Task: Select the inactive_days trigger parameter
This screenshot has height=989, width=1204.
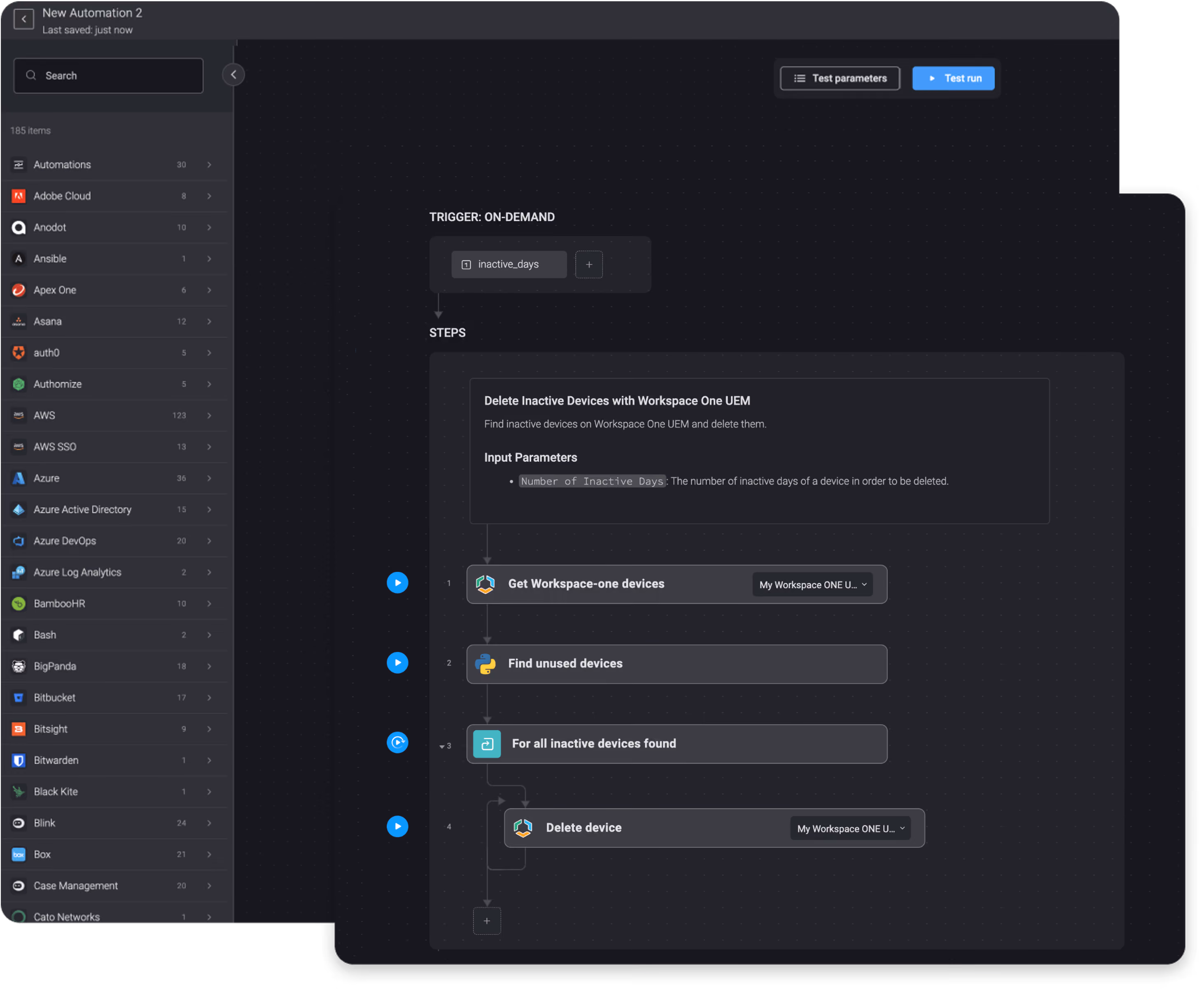Action: point(509,265)
